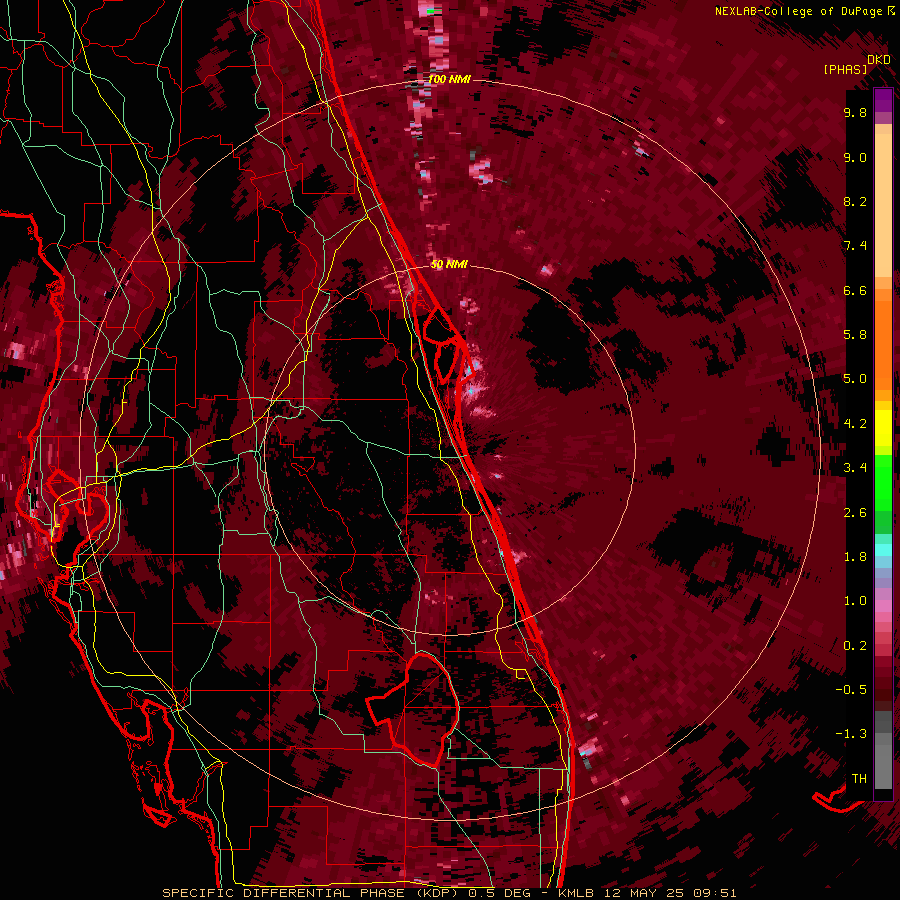Click the SPECIFIC DIFFERENTIAL PHASE (KDP) caption text
Screen dimensions: 900x900
pyautogui.click(x=311, y=893)
